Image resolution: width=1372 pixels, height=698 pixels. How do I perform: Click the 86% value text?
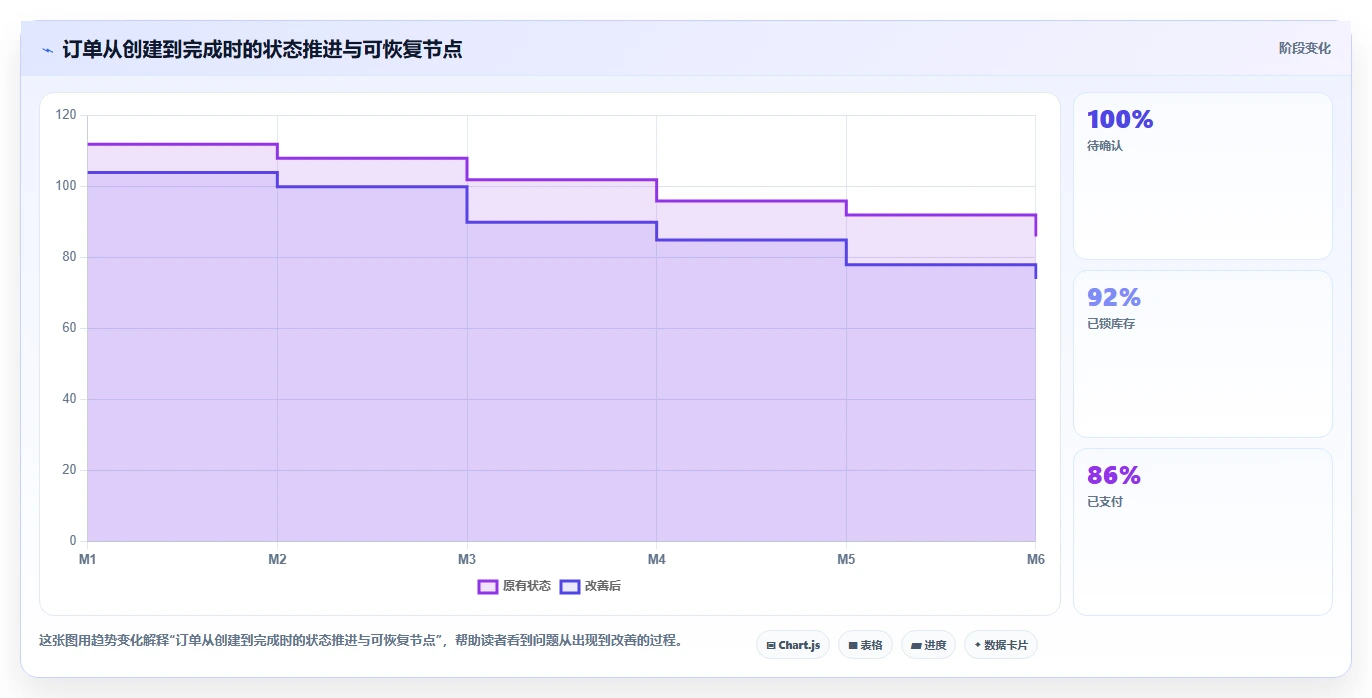click(1114, 476)
